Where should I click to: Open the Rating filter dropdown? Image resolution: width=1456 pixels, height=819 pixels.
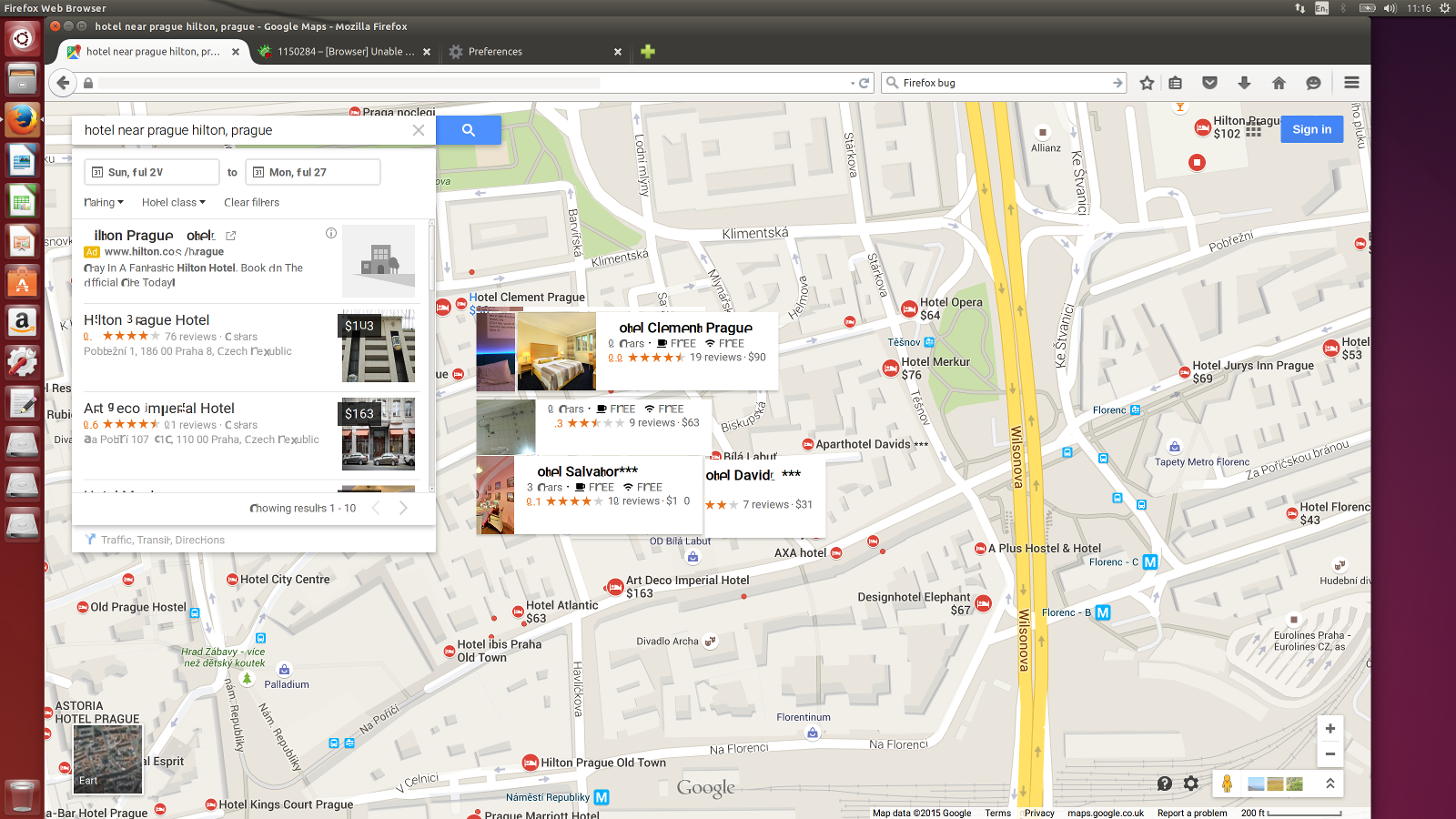point(103,202)
